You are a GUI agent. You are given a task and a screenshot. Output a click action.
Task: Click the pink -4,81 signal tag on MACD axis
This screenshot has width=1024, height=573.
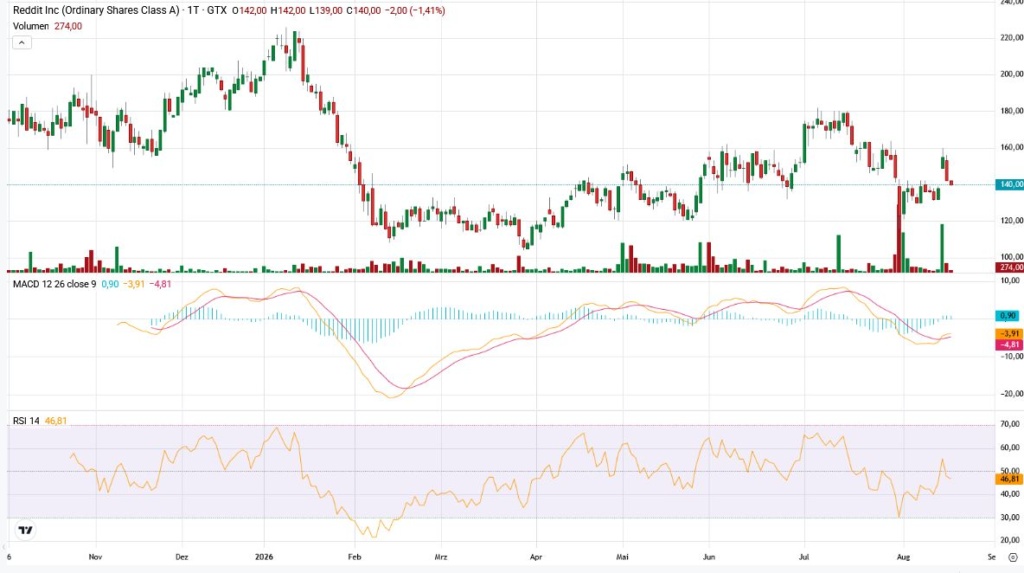[1009, 344]
